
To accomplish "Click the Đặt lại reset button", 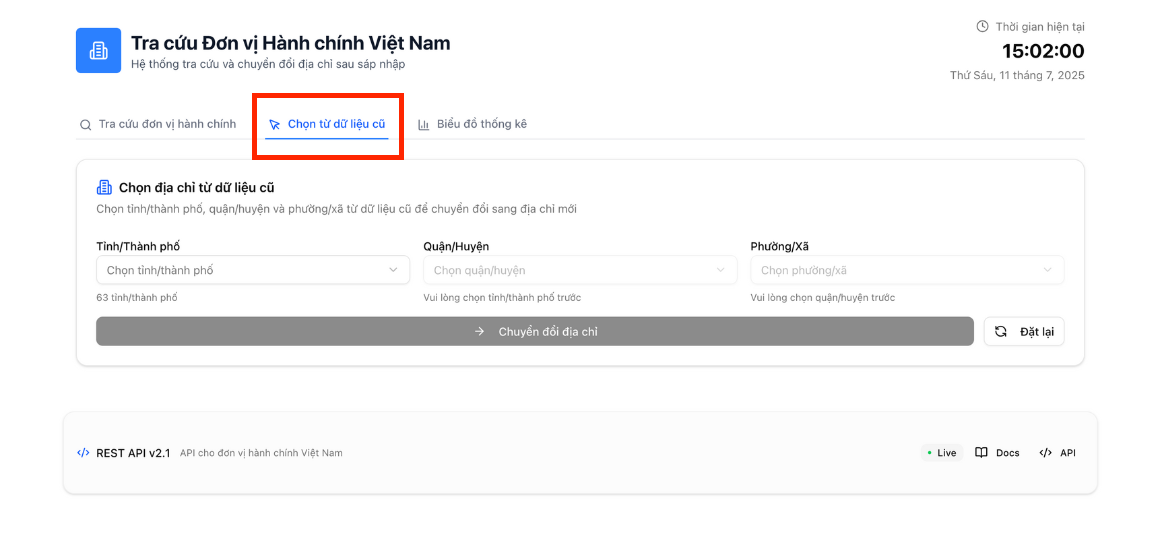I will tap(1024, 332).
